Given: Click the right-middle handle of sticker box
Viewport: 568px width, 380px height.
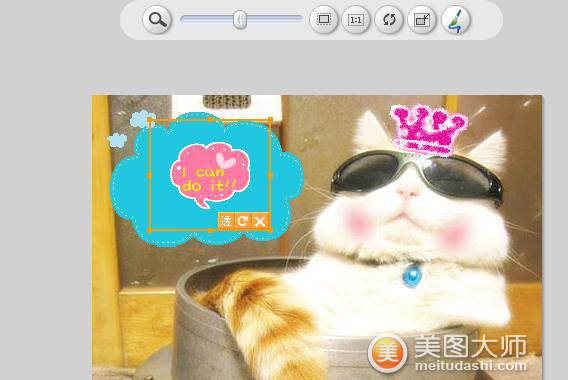Looking at the screenshot, I should coord(270,175).
